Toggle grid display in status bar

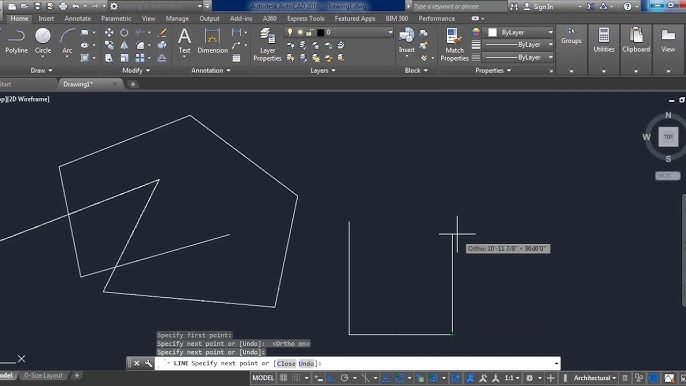point(284,378)
